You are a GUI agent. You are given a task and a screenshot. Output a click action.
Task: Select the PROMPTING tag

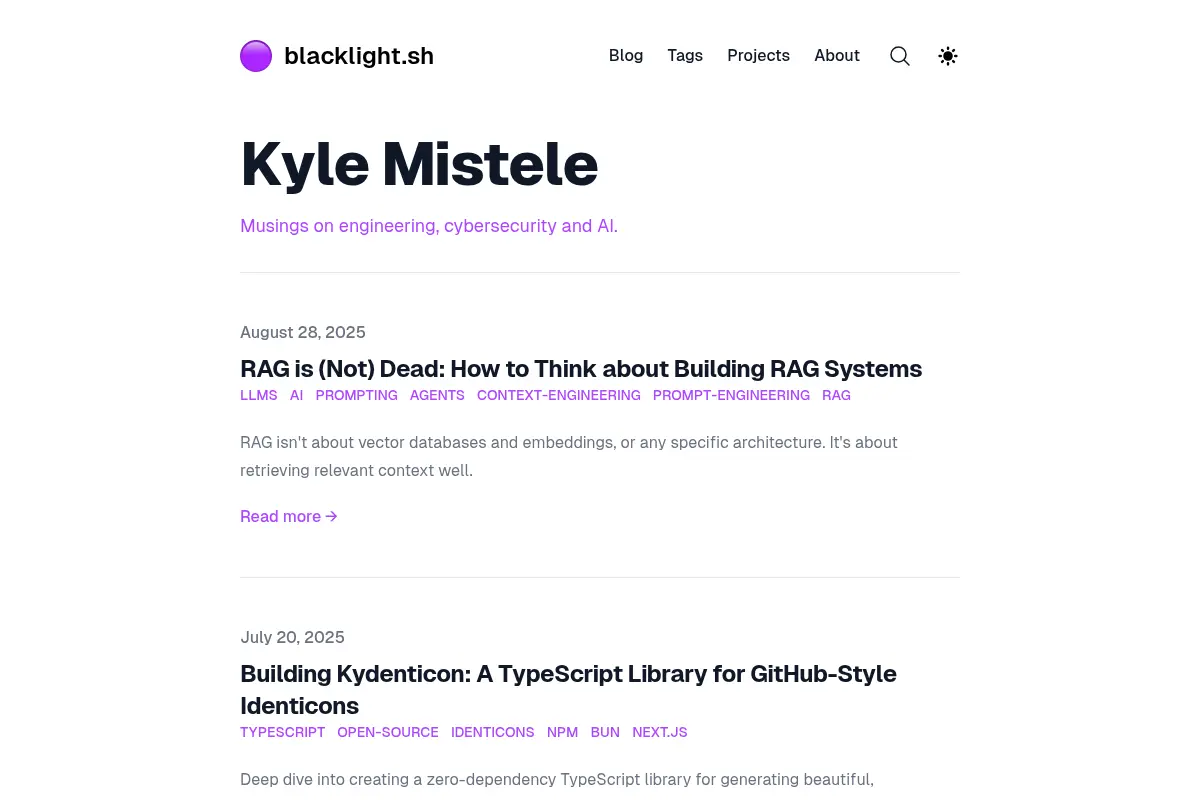[357, 395]
